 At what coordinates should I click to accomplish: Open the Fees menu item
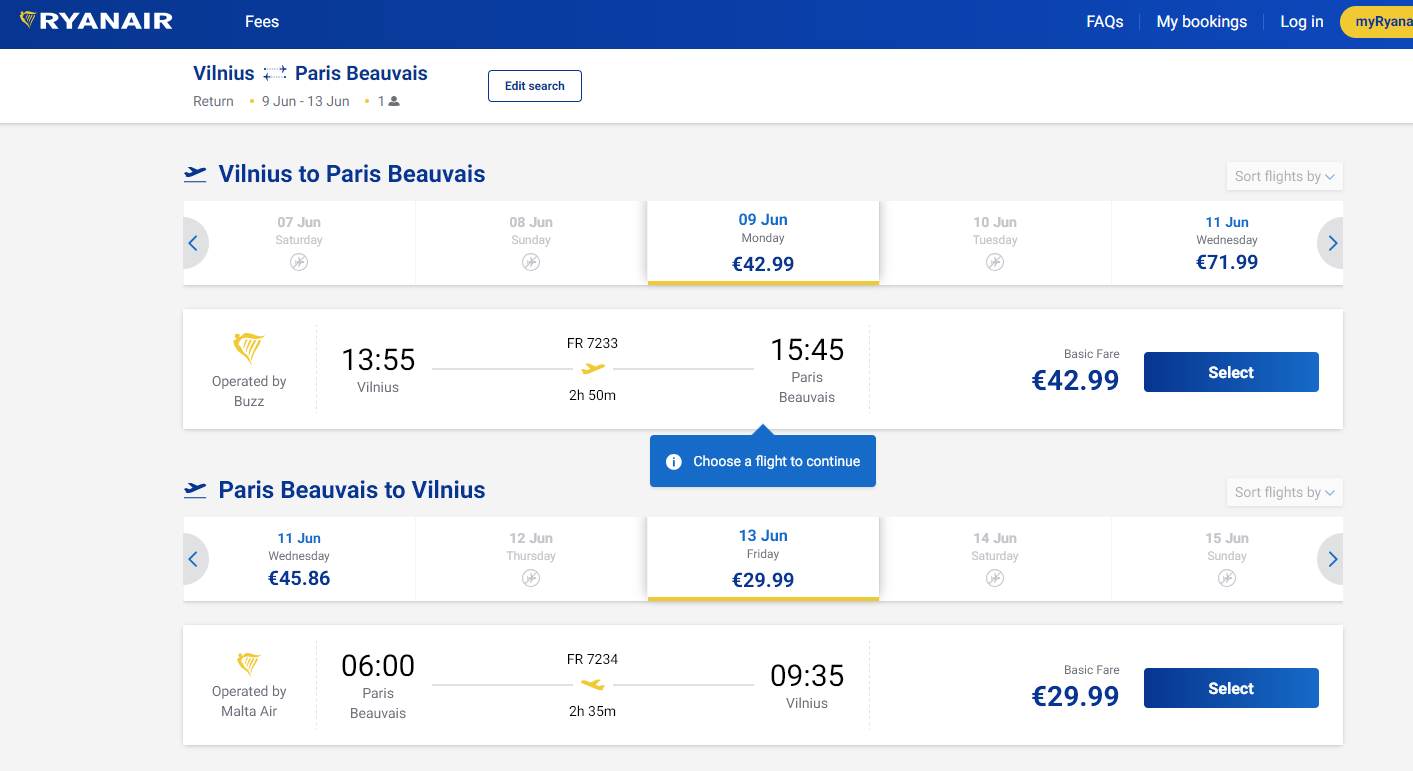[262, 21]
